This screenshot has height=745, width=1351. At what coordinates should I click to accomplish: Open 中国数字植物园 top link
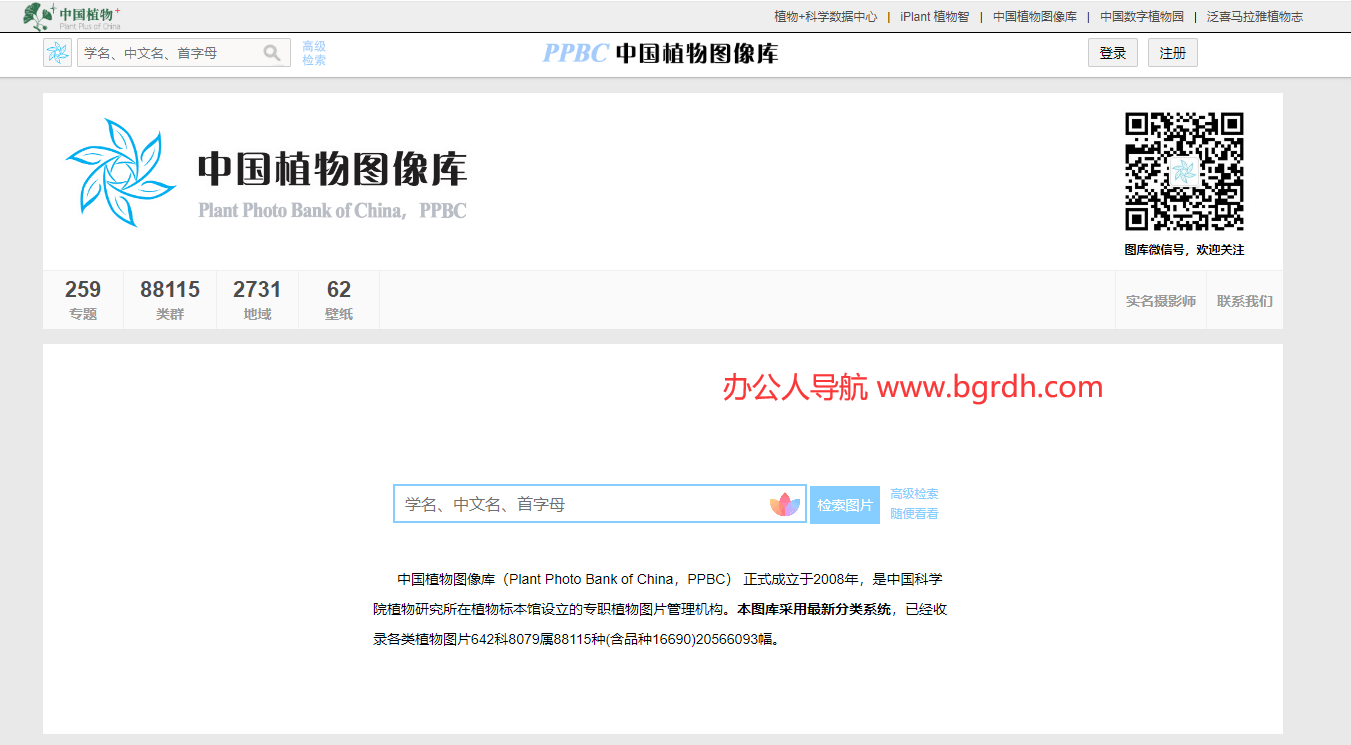pyautogui.click(x=1142, y=17)
